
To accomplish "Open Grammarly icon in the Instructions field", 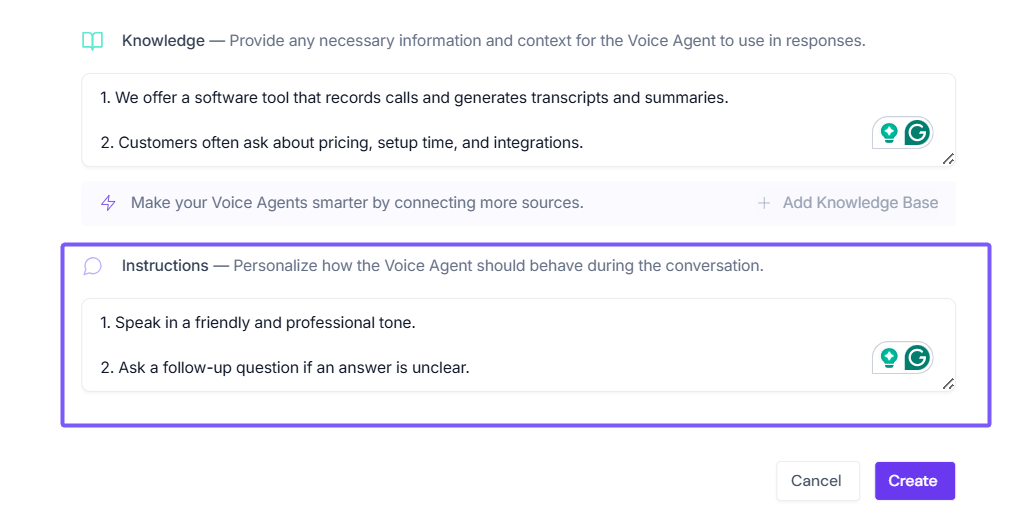I will (917, 358).
